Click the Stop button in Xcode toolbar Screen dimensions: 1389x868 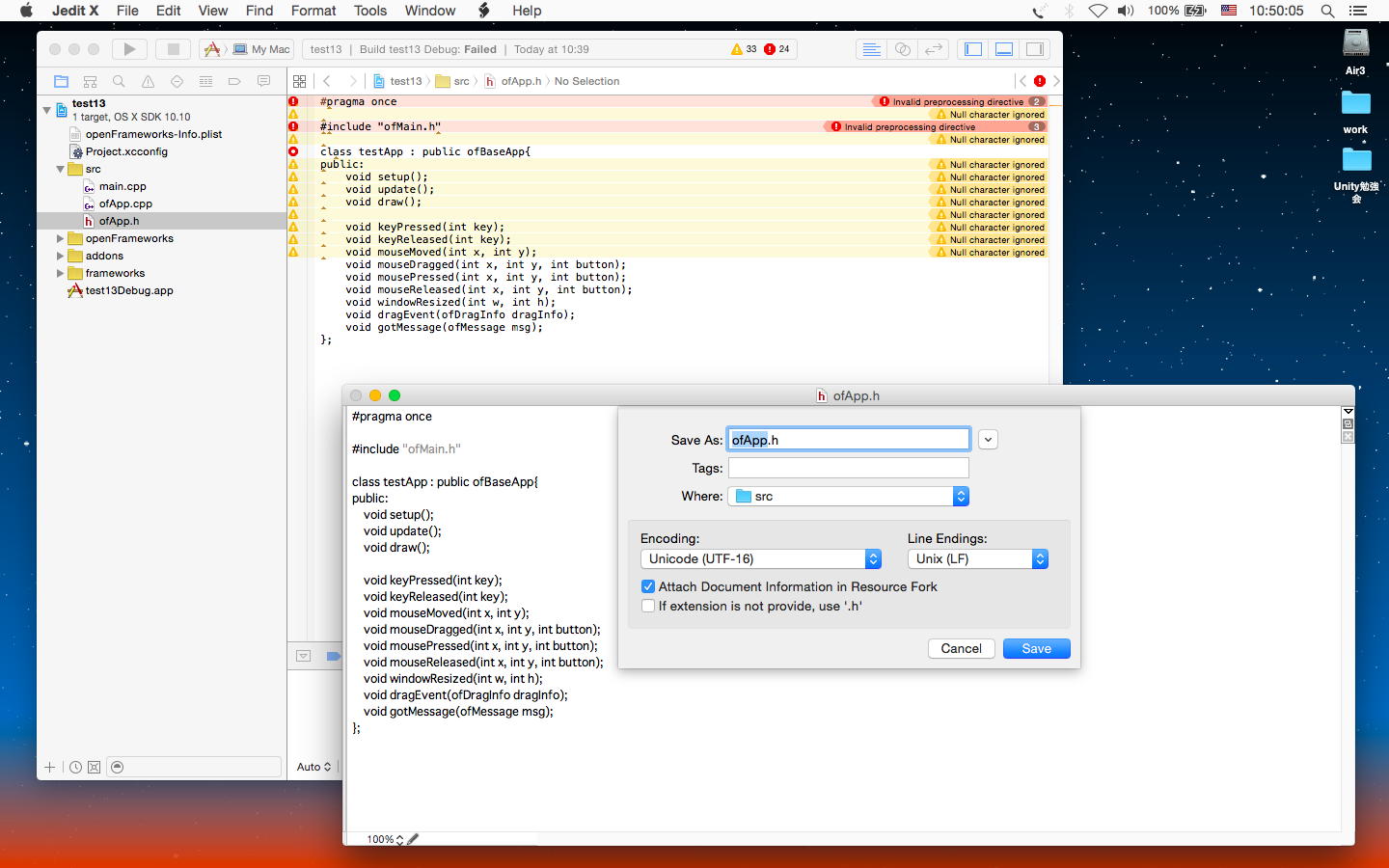173,49
